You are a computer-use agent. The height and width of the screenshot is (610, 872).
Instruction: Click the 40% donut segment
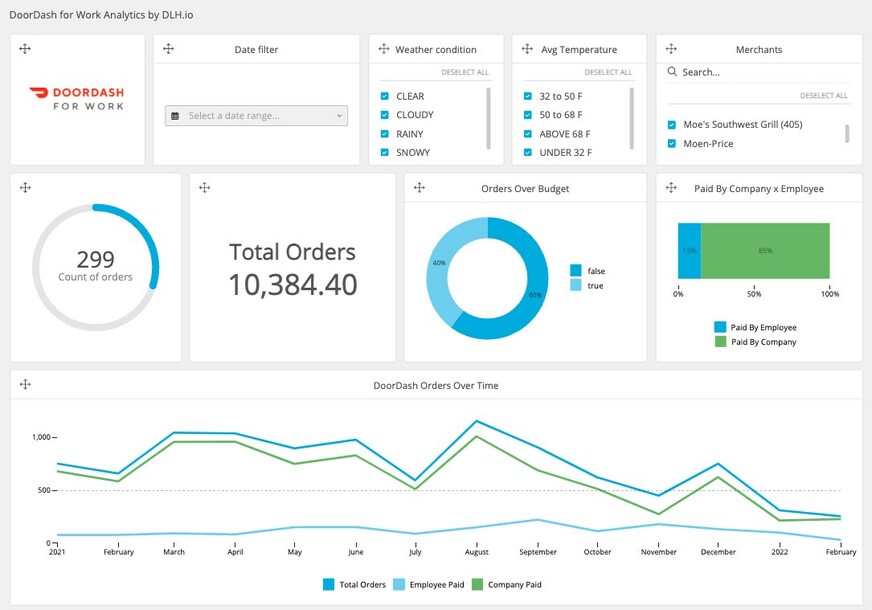click(x=439, y=262)
